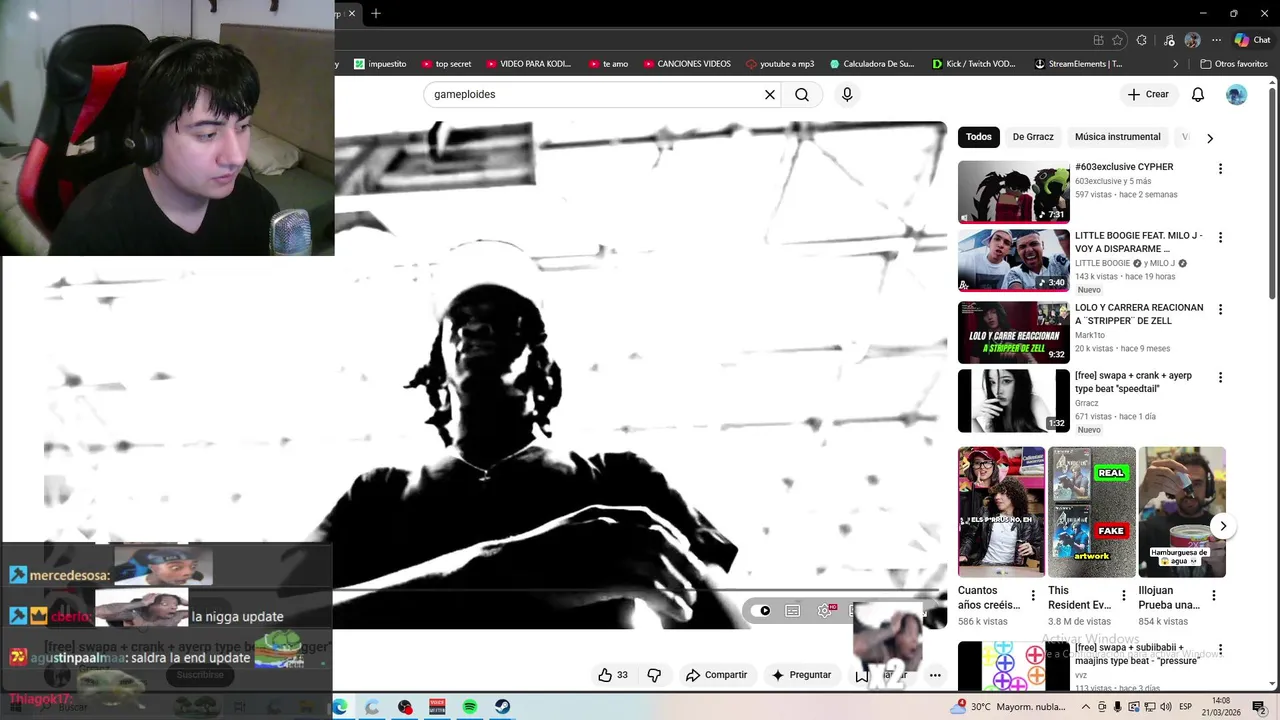
Task: Open media control music icon
Action: click(1169, 40)
